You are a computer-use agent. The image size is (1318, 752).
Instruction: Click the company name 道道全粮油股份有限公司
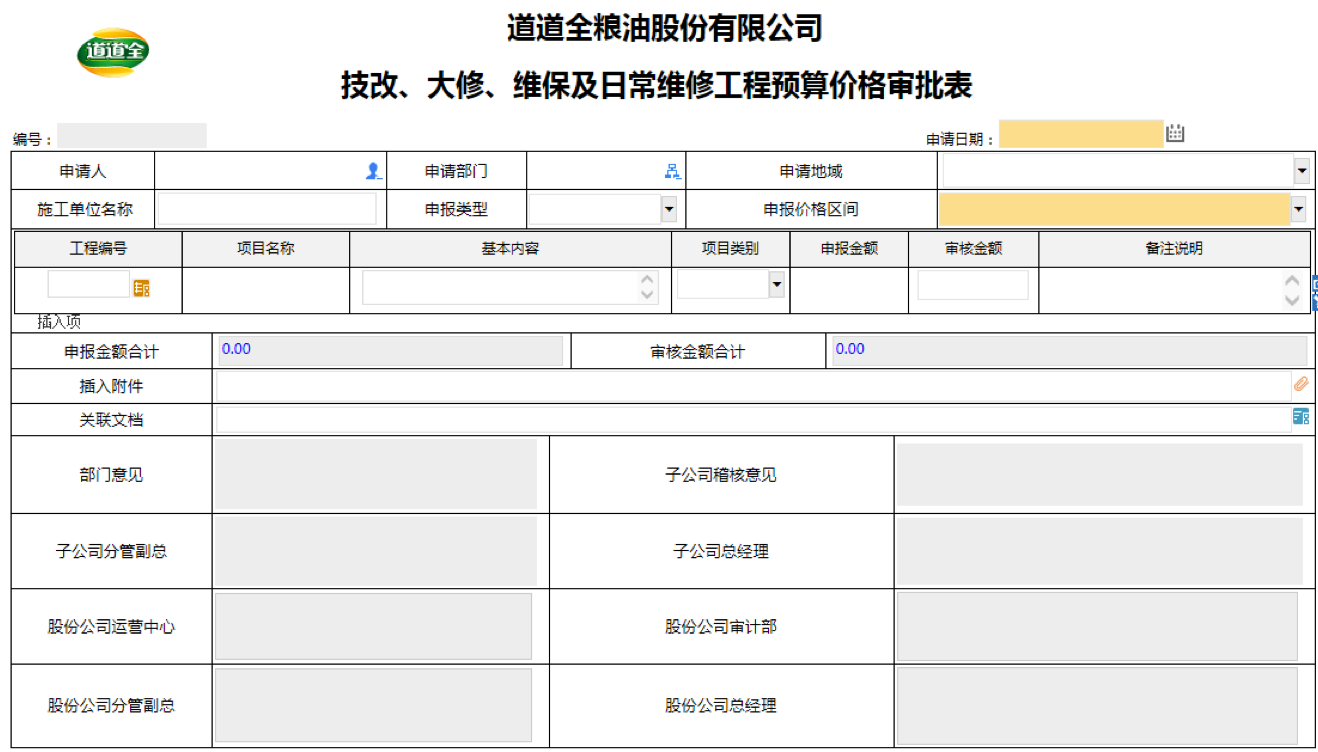click(x=664, y=27)
